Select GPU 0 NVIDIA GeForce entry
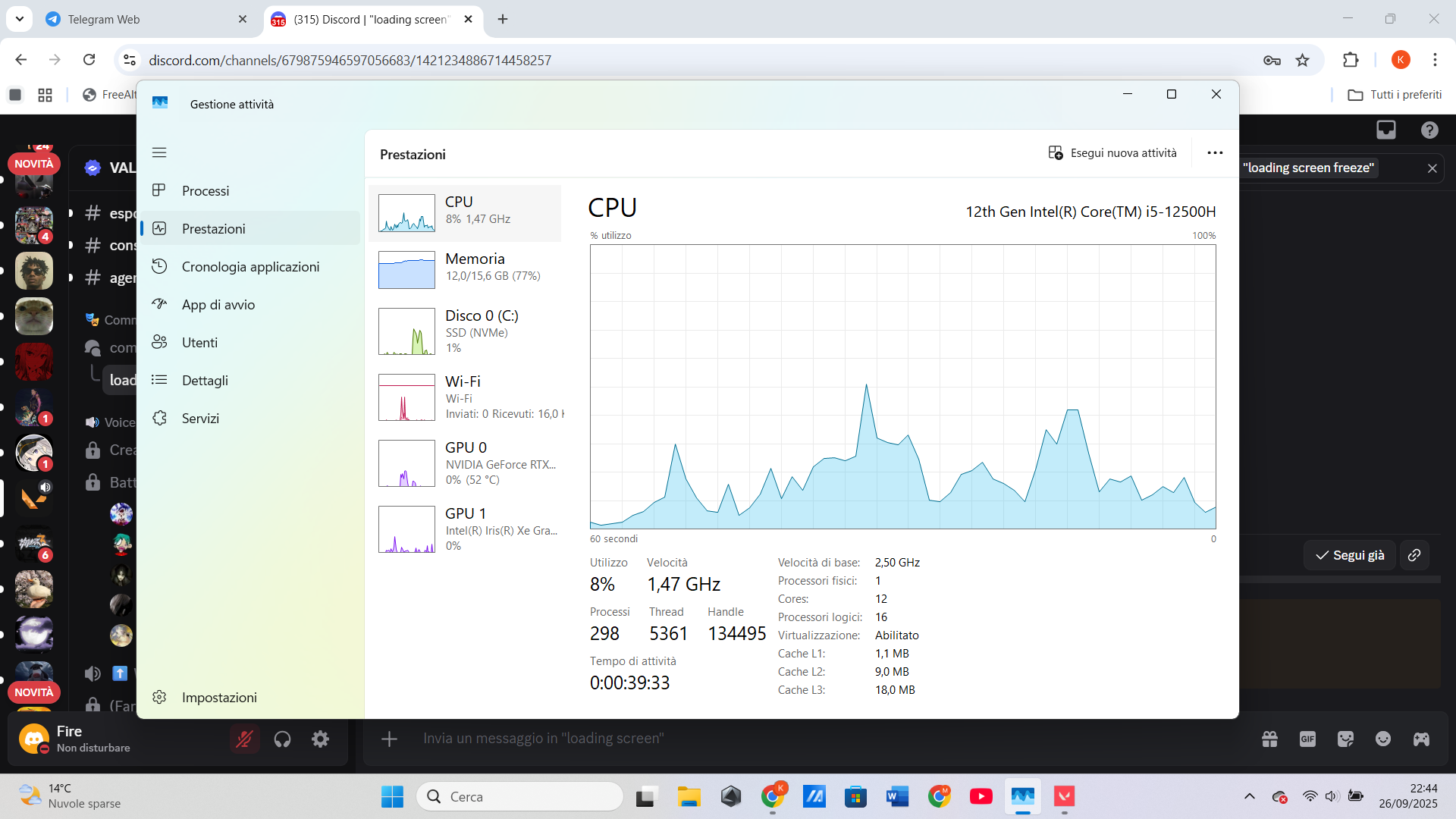The image size is (1456, 819). tap(465, 463)
